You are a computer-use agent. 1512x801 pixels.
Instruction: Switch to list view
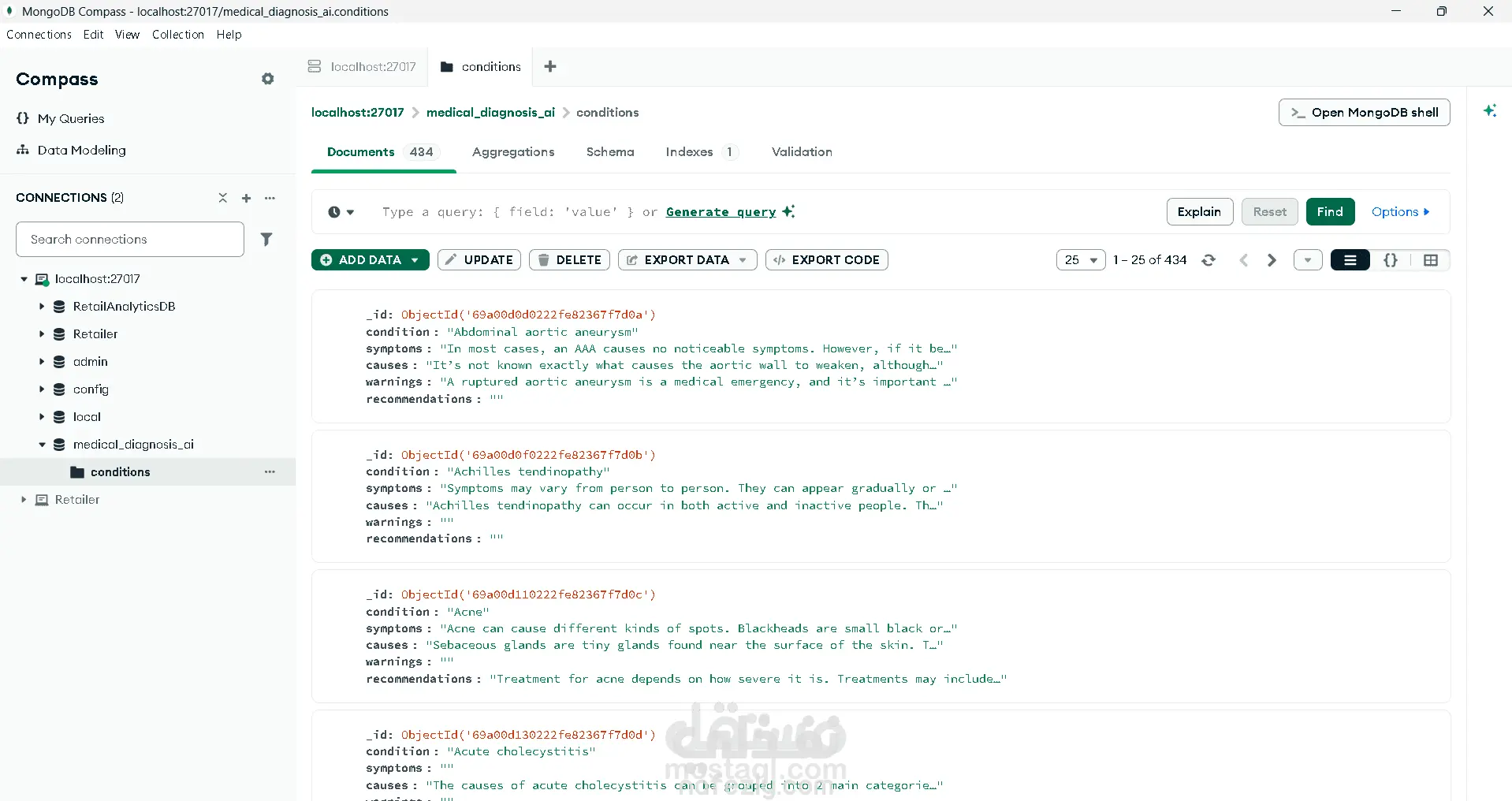click(1350, 260)
